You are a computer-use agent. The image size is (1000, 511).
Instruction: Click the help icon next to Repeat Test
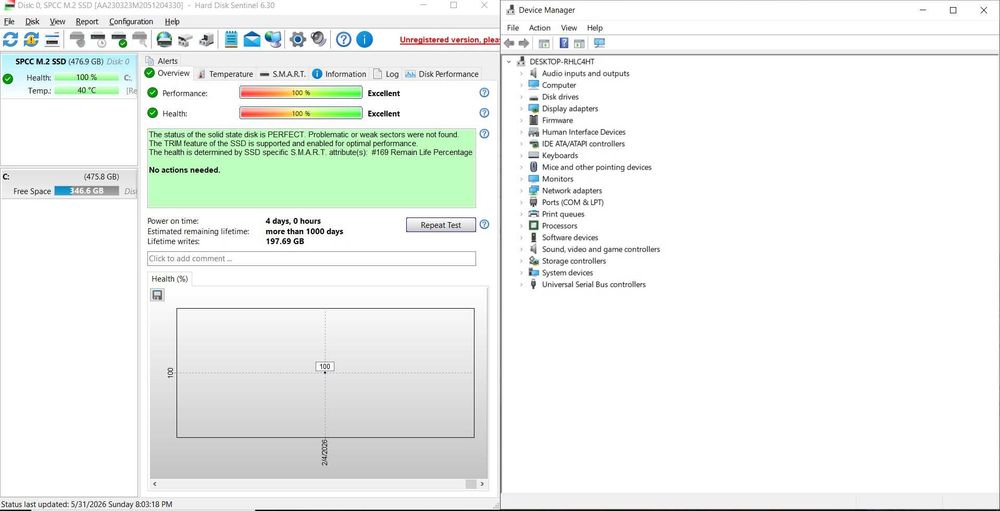pos(484,225)
